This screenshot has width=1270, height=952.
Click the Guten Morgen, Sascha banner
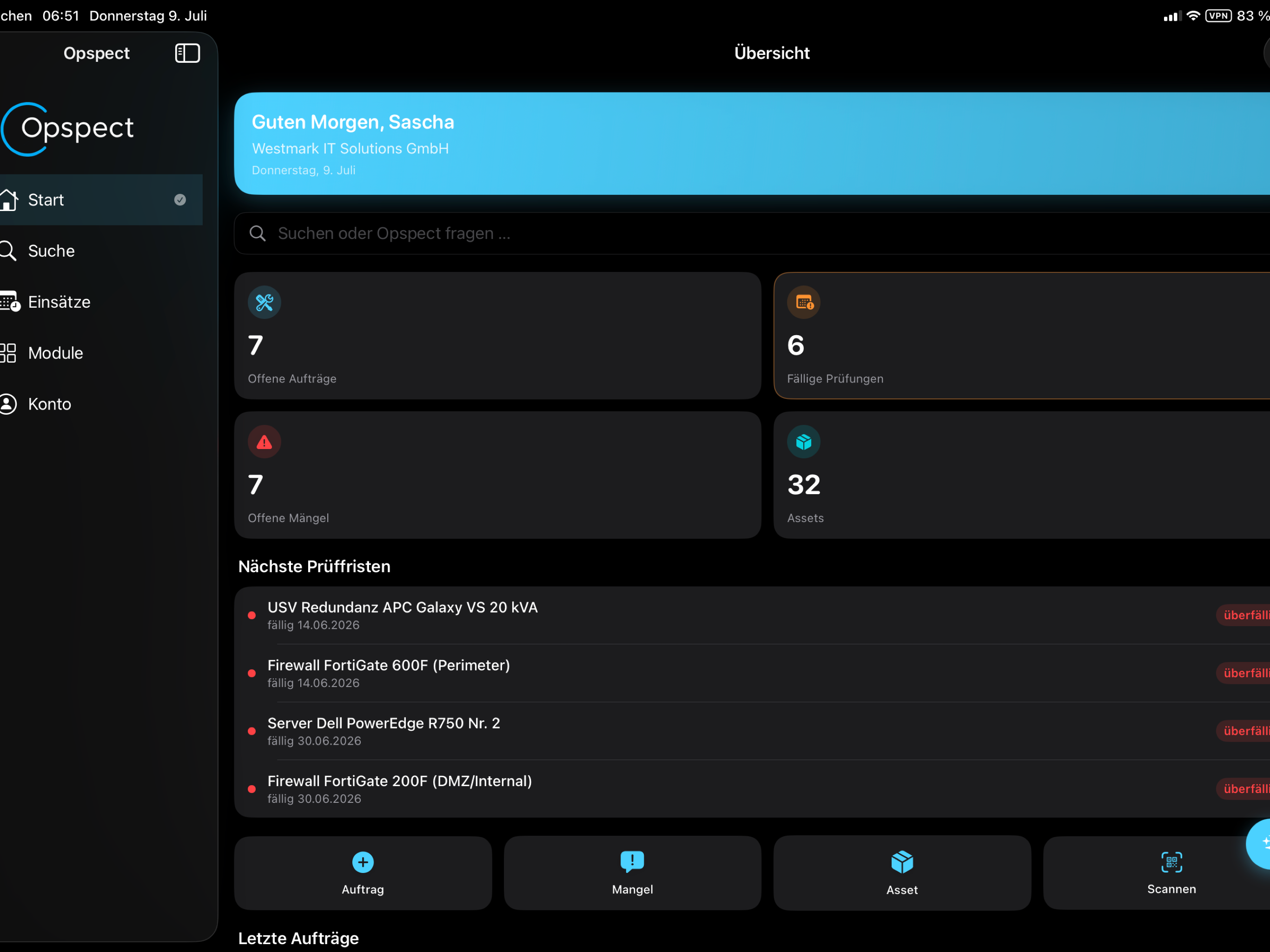point(752,144)
